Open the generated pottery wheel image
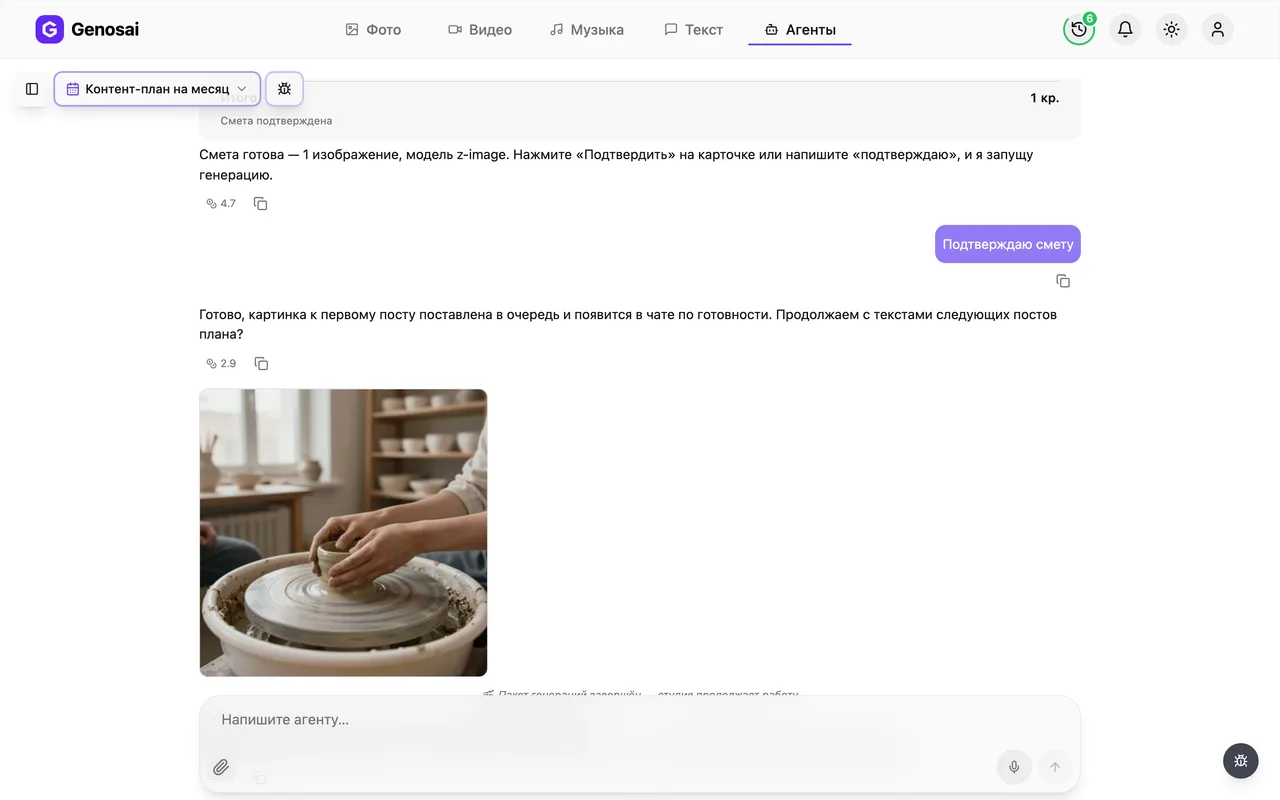Image resolution: width=1280 pixels, height=800 pixels. 343,533
